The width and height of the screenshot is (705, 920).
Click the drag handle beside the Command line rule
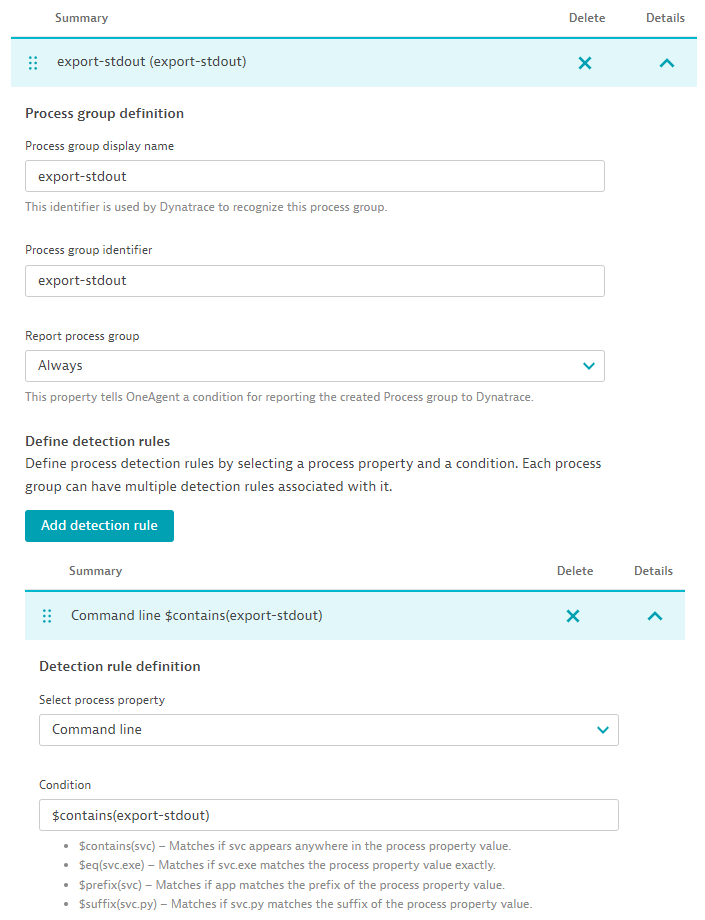click(x=47, y=616)
